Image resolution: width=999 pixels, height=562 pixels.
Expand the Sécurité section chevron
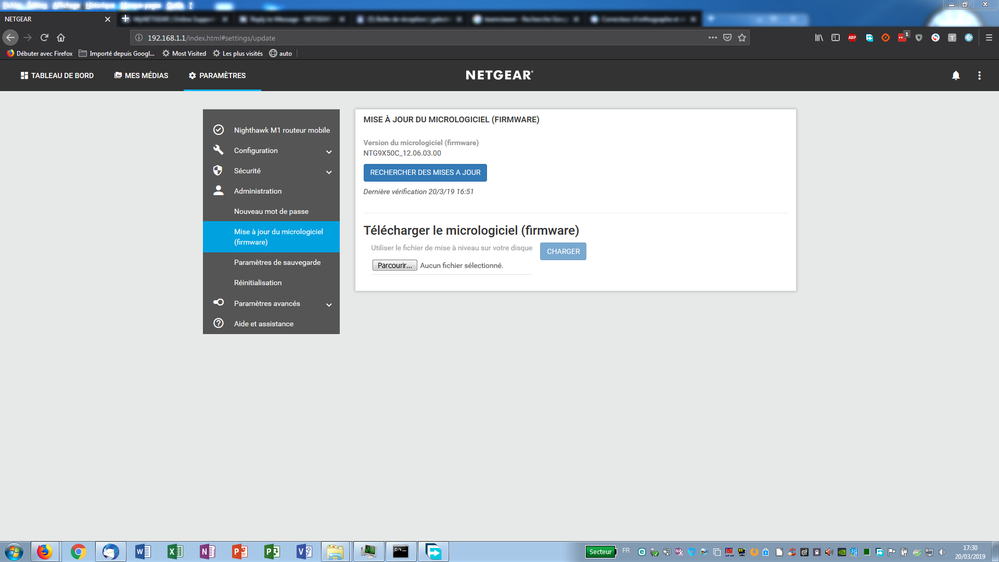tap(329, 172)
